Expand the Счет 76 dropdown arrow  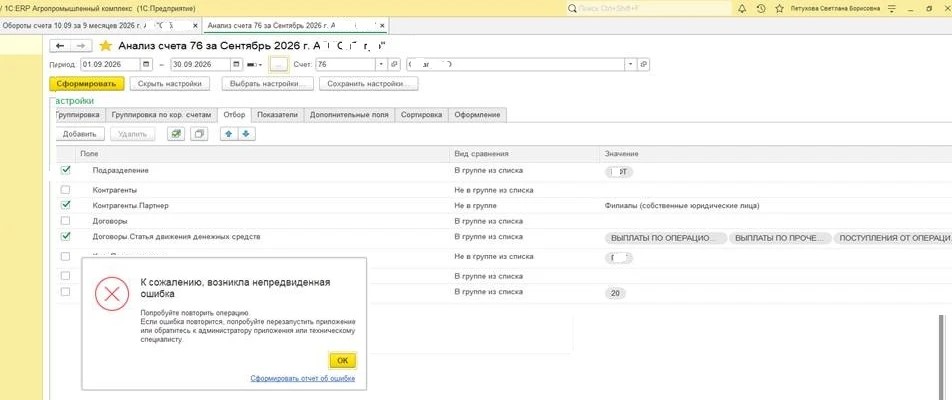(381, 64)
